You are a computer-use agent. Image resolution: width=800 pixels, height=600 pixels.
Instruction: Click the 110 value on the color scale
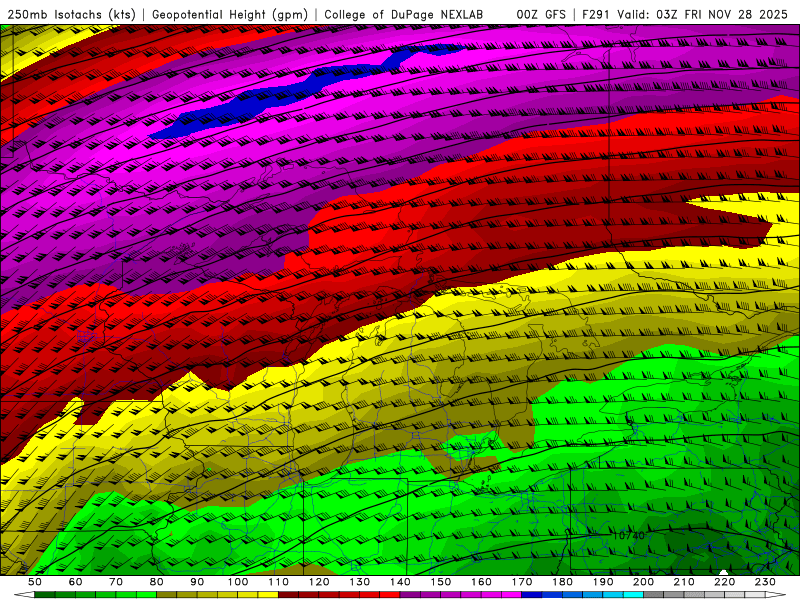pos(278,582)
